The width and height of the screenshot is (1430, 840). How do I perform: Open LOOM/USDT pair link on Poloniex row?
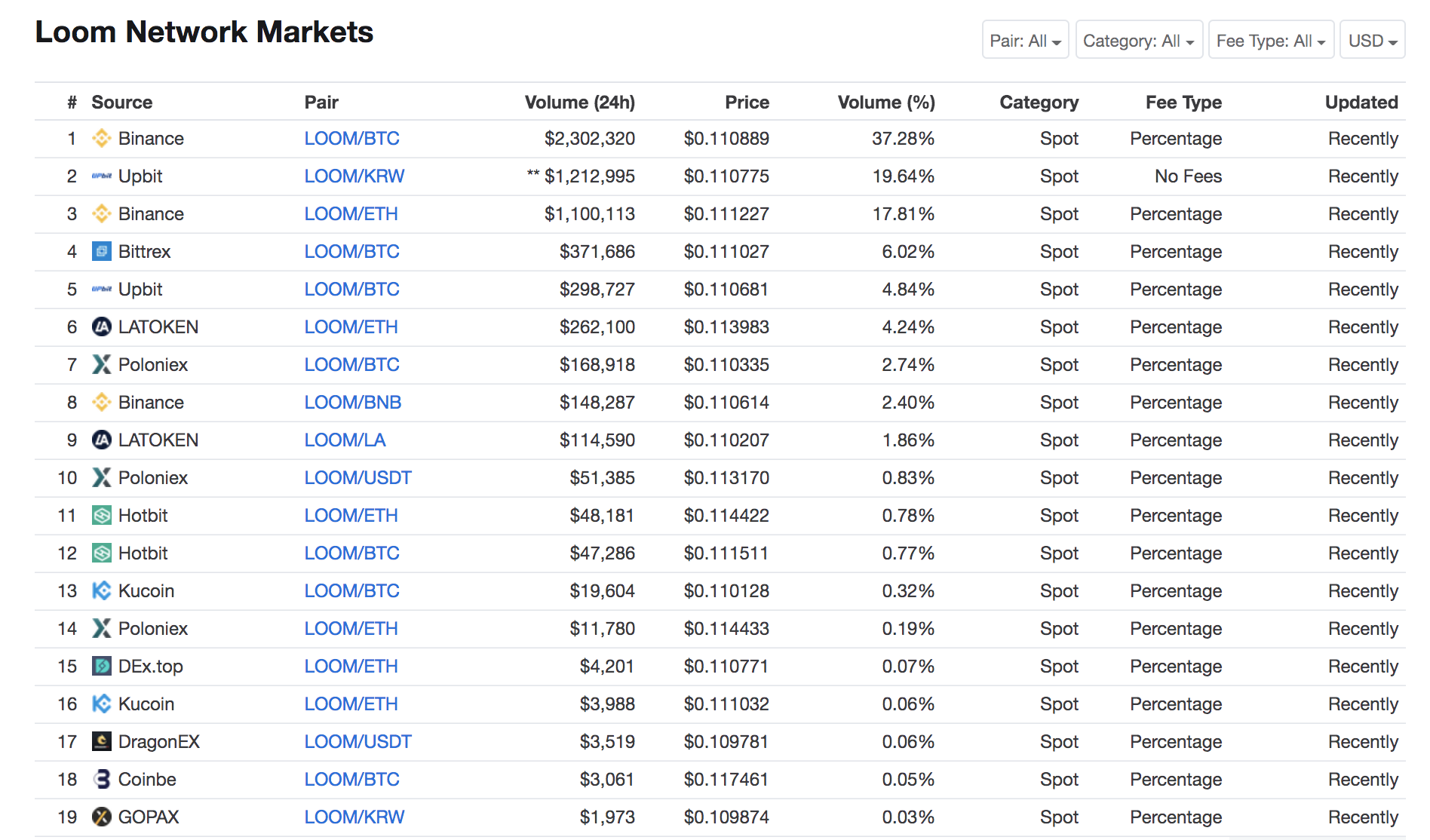(x=357, y=477)
